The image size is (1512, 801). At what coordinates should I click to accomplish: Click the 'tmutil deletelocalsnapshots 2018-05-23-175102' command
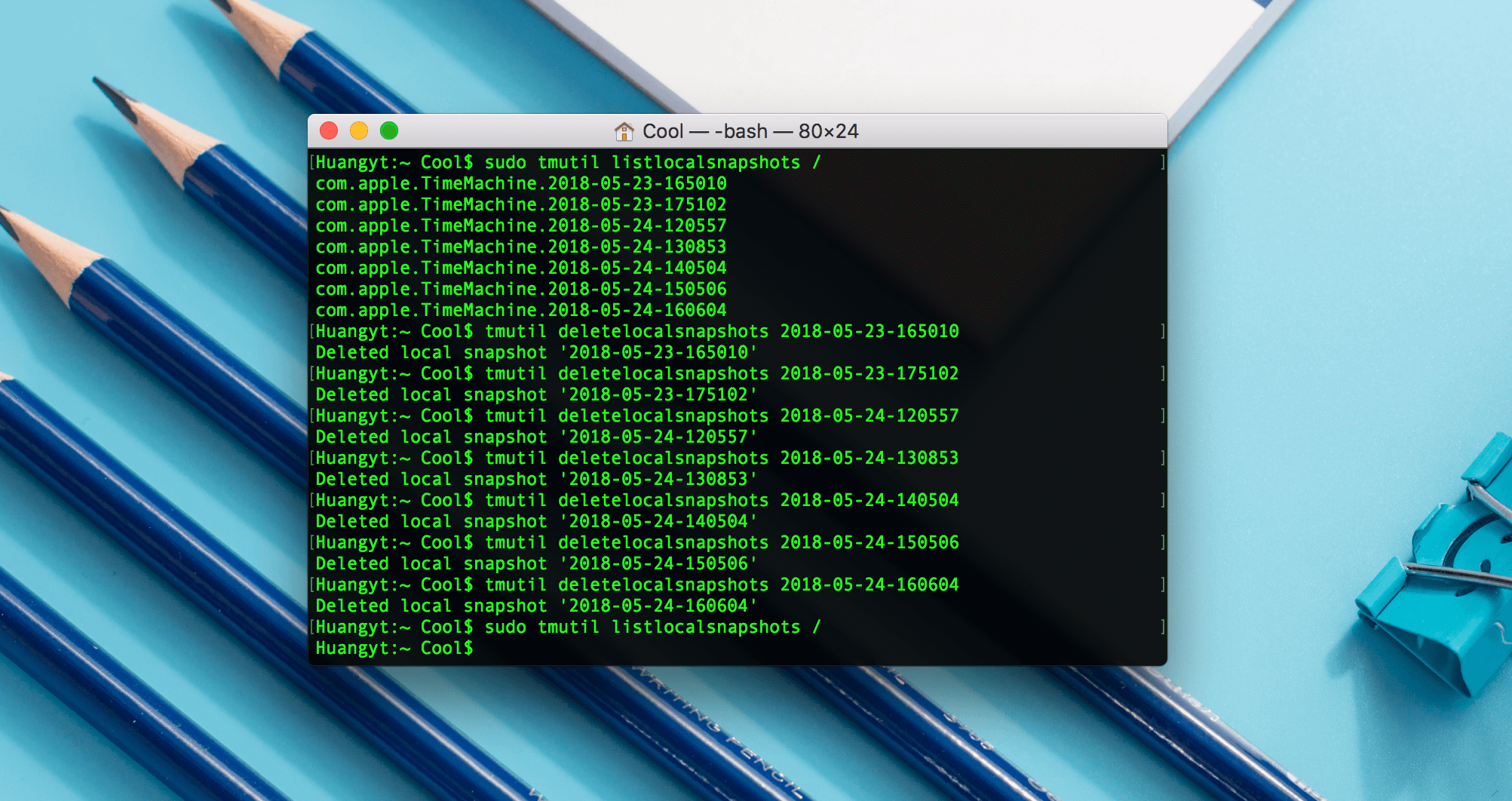722,373
